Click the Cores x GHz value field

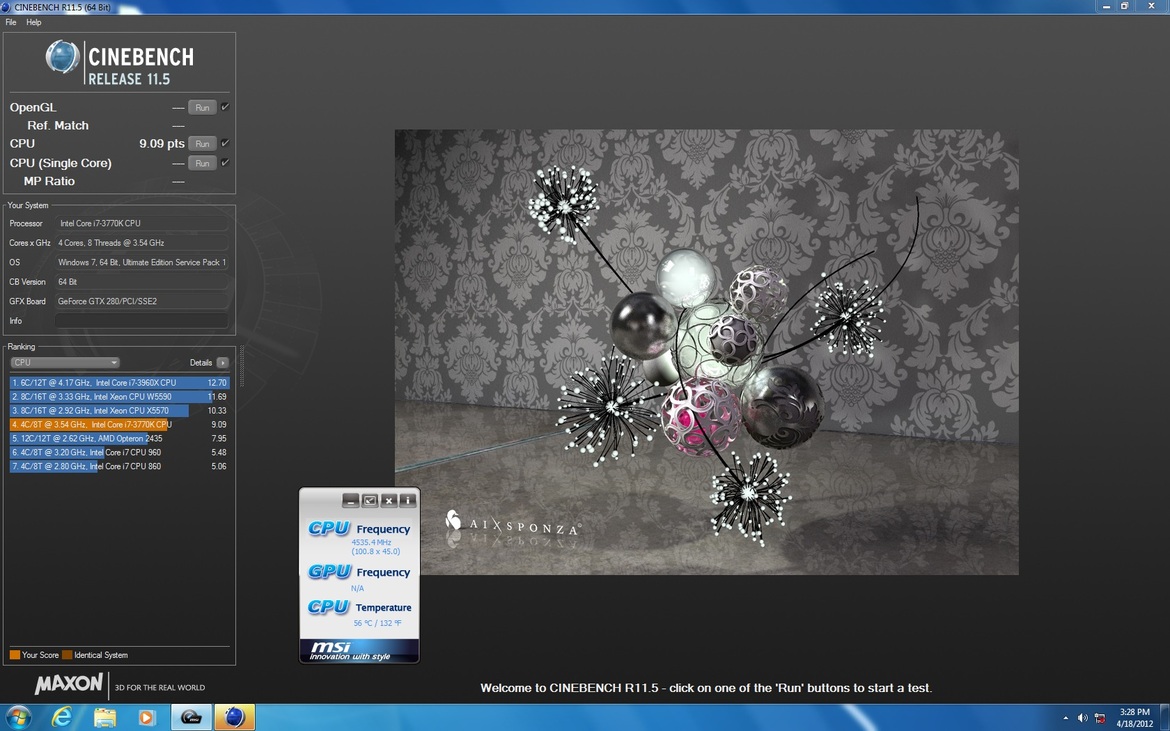142,242
